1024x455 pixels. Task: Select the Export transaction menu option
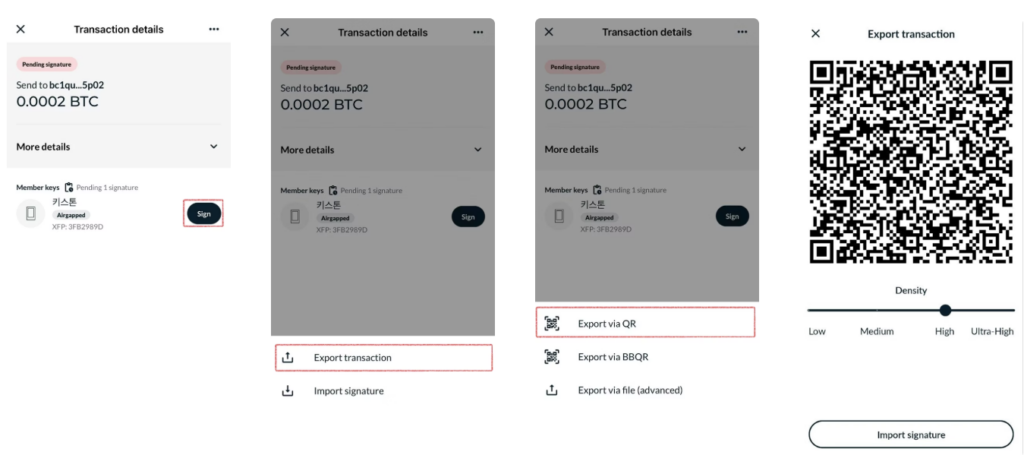383,357
